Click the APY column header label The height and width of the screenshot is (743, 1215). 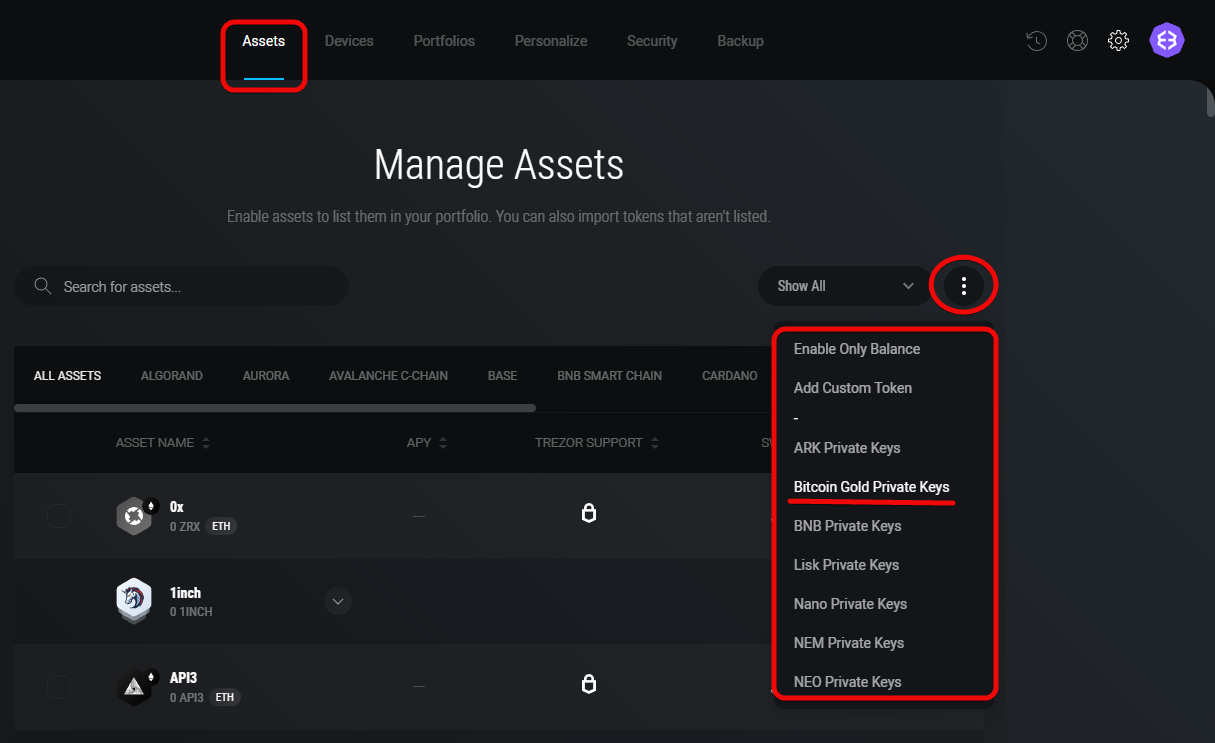pos(419,443)
